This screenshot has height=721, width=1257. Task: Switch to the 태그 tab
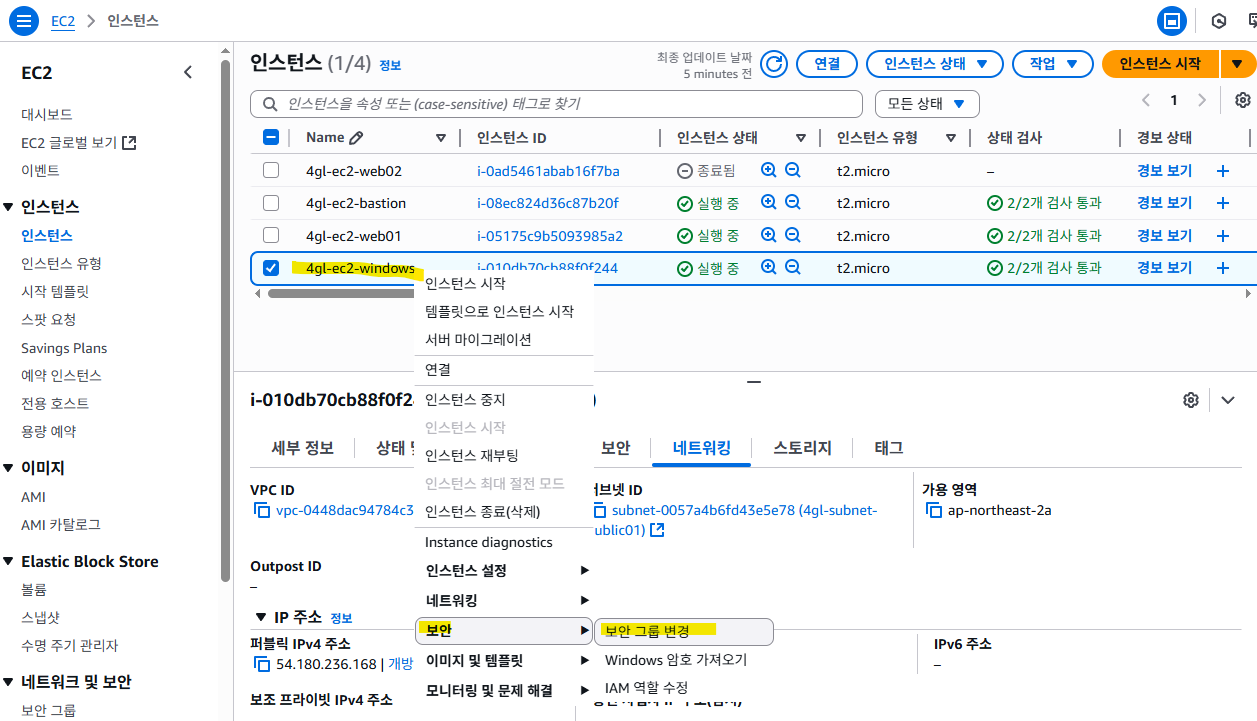click(x=889, y=448)
